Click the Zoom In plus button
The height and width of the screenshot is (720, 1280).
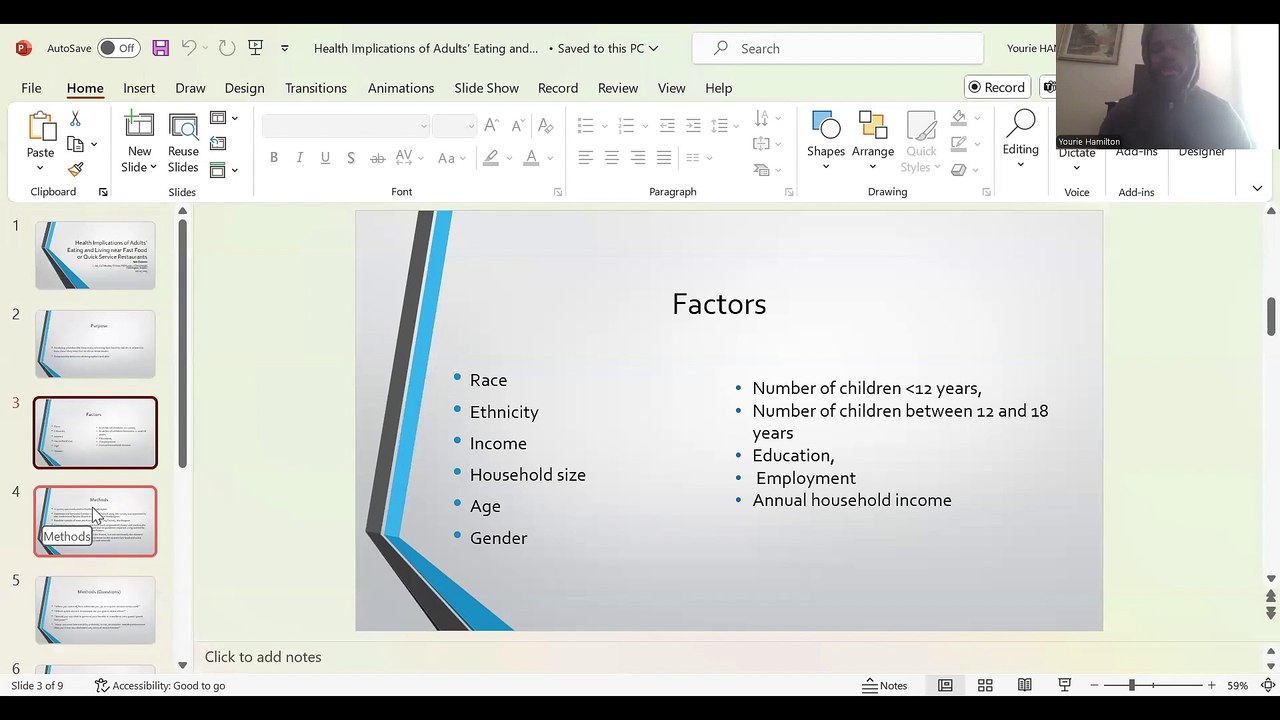tap(1212, 685)
